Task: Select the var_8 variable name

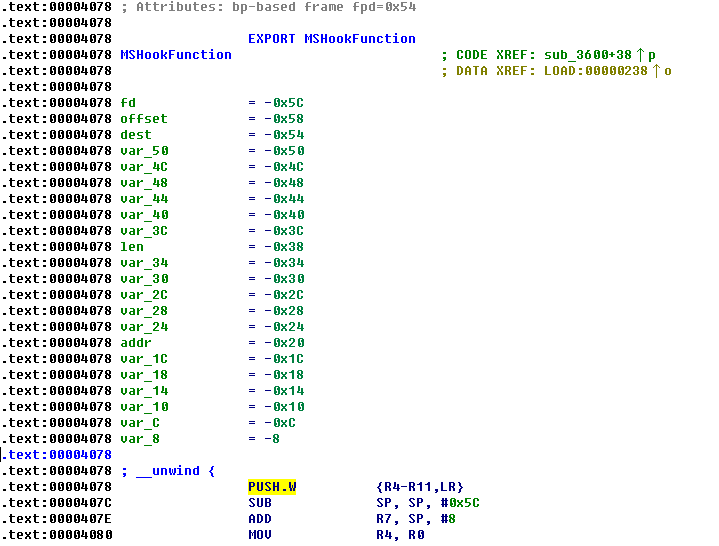Action: pyautogui.click(x=140, y=439)
